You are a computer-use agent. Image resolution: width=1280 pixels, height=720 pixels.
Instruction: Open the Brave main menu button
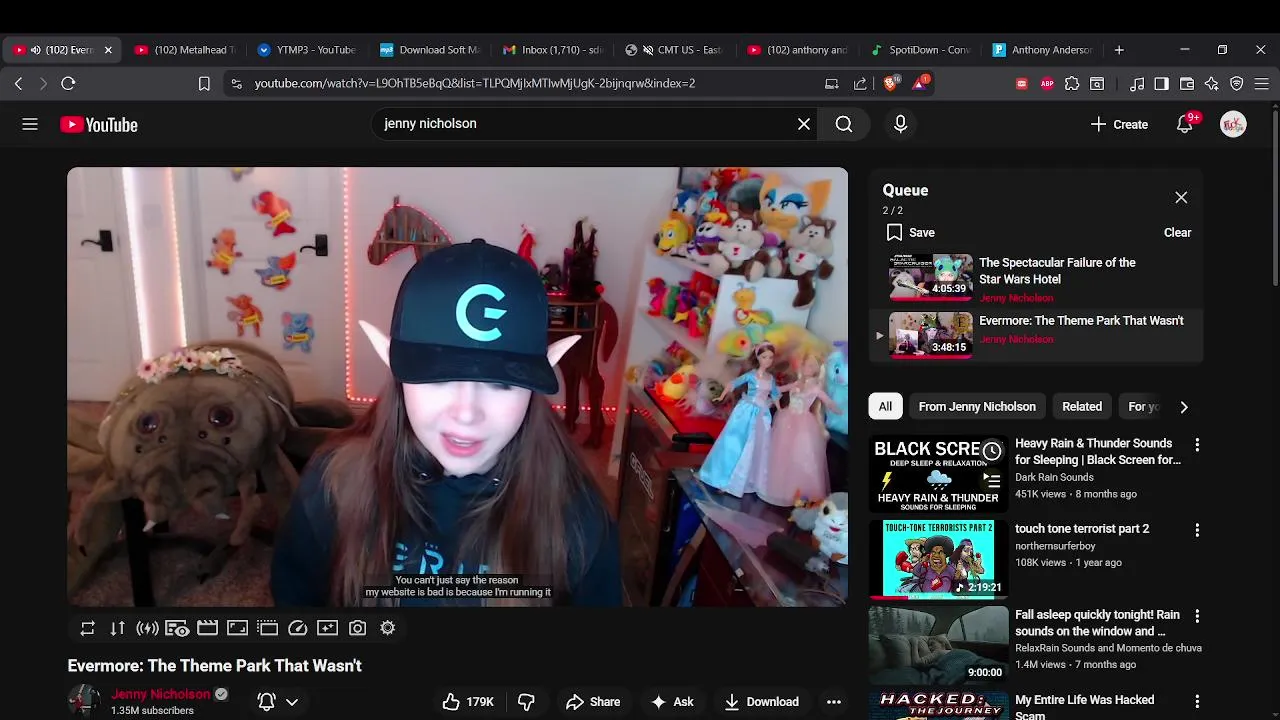pos(1262,84)
